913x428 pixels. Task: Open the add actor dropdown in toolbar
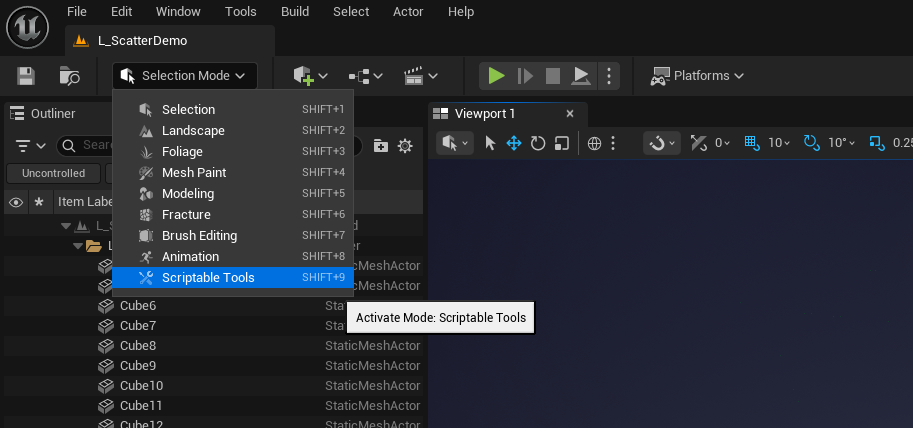point(310,76)
